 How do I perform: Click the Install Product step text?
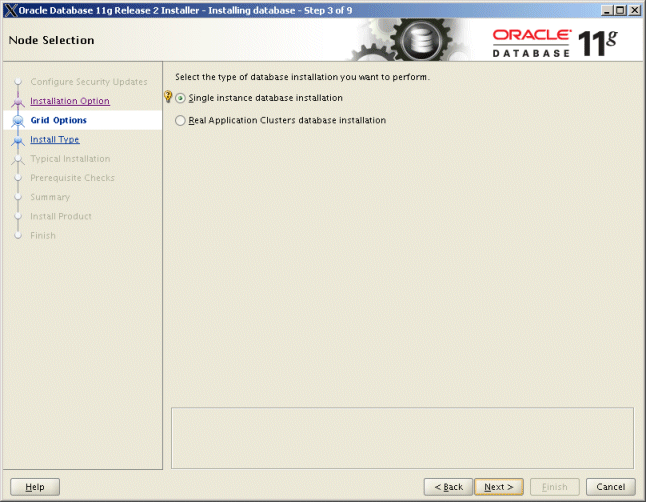pyautogui.click(x=61, y=216)
